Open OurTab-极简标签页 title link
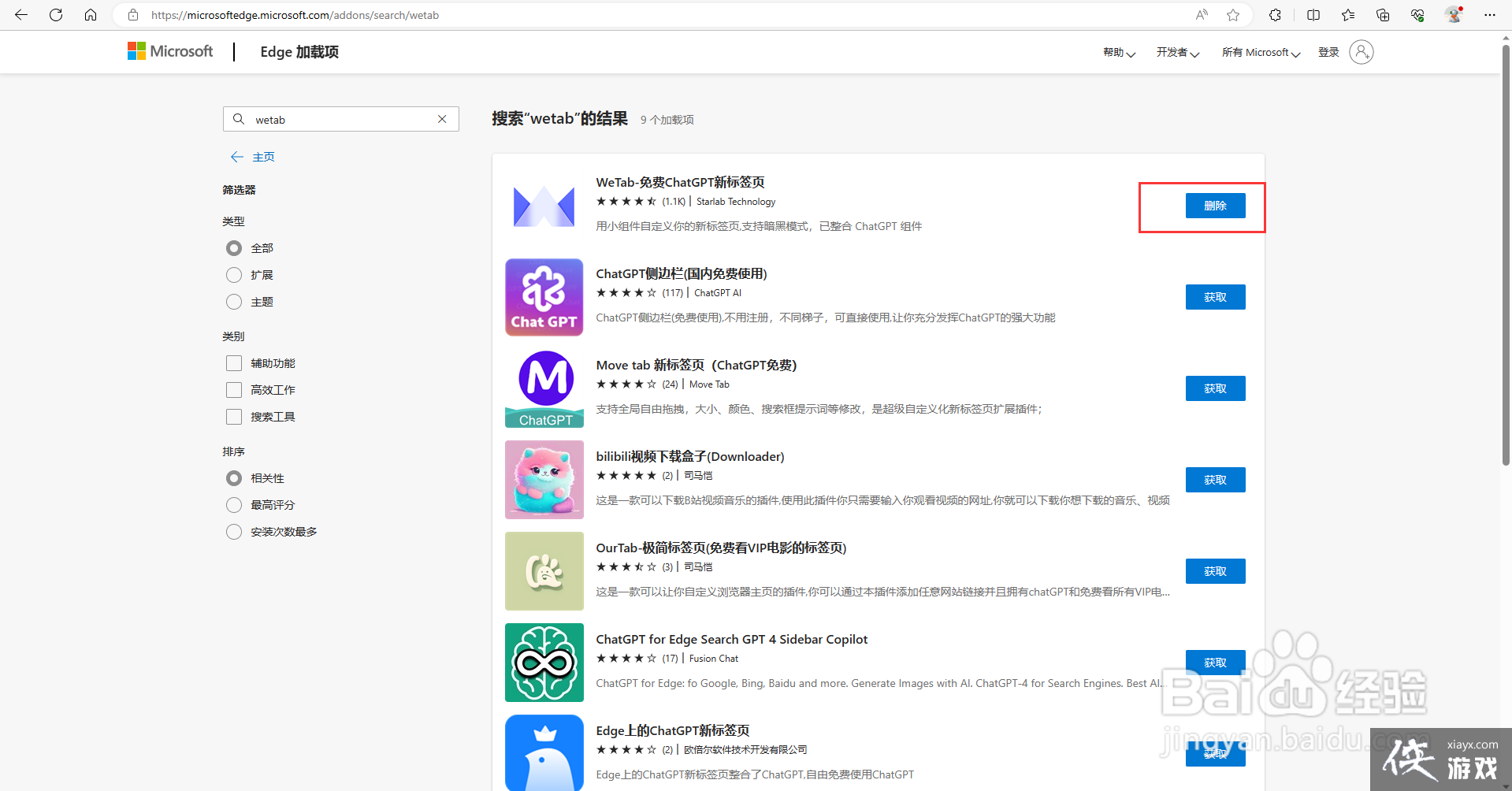Viewport: 1512px width, 791px height. [x=721, y=548]
